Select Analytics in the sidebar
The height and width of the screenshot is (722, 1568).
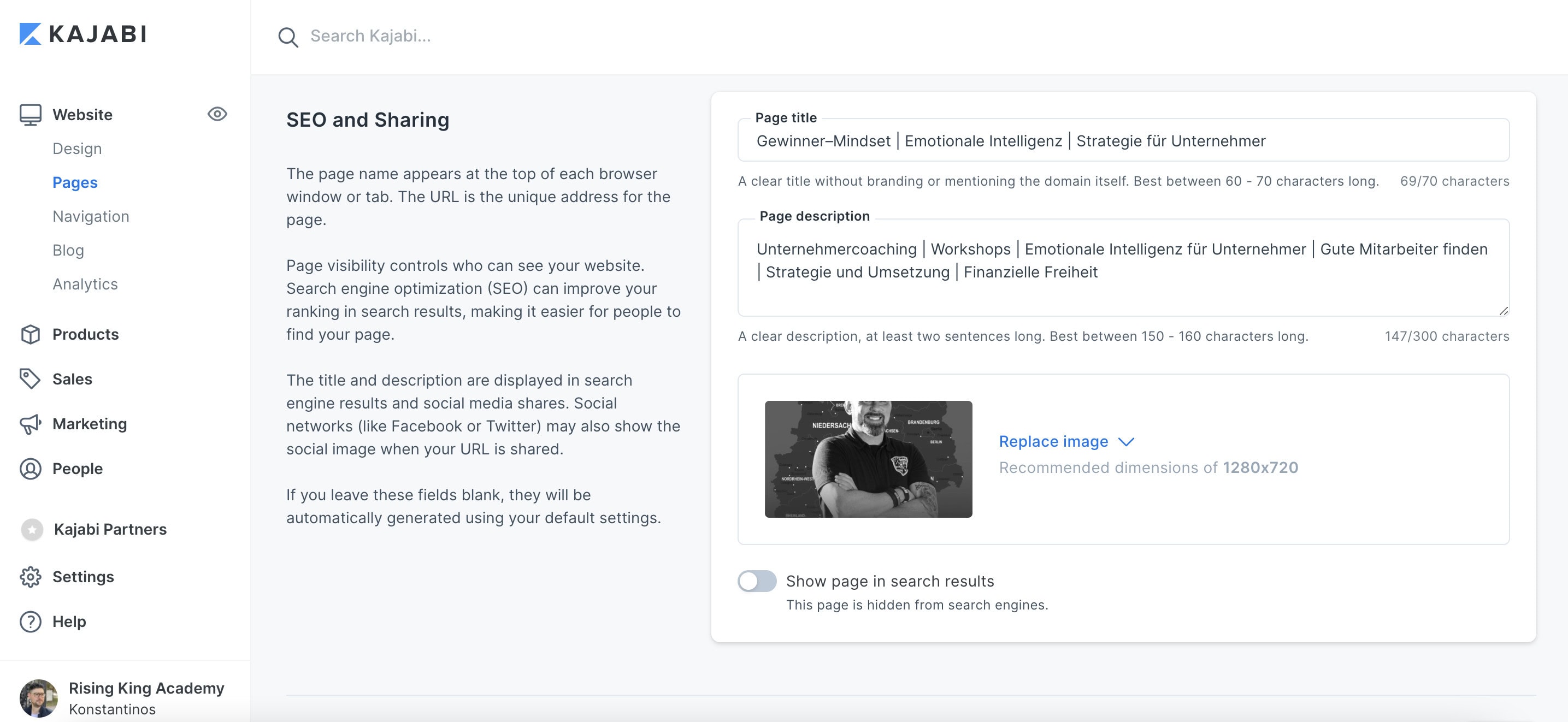coord(85,283)
